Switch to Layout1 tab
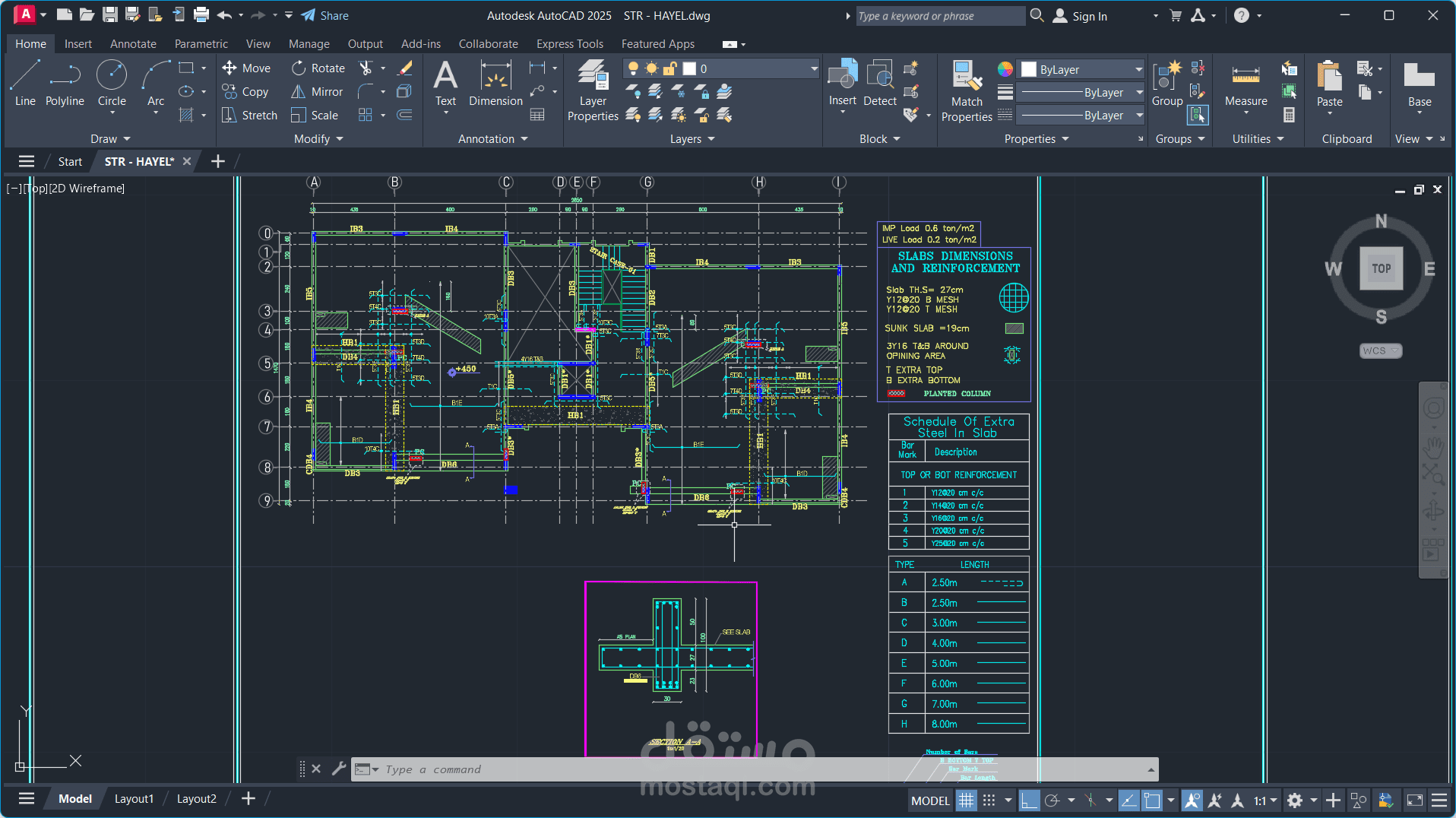 click(134, 799)
